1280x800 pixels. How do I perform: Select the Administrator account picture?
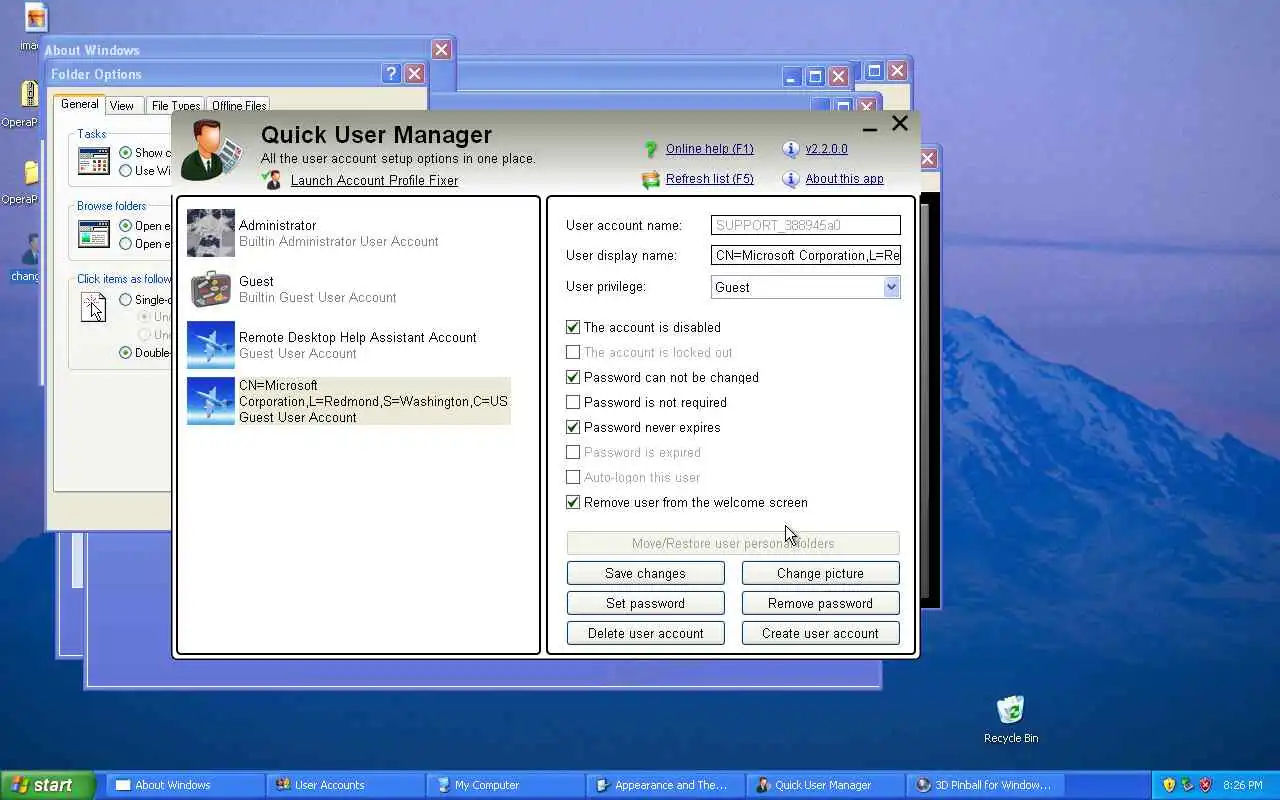pos(211,233)
